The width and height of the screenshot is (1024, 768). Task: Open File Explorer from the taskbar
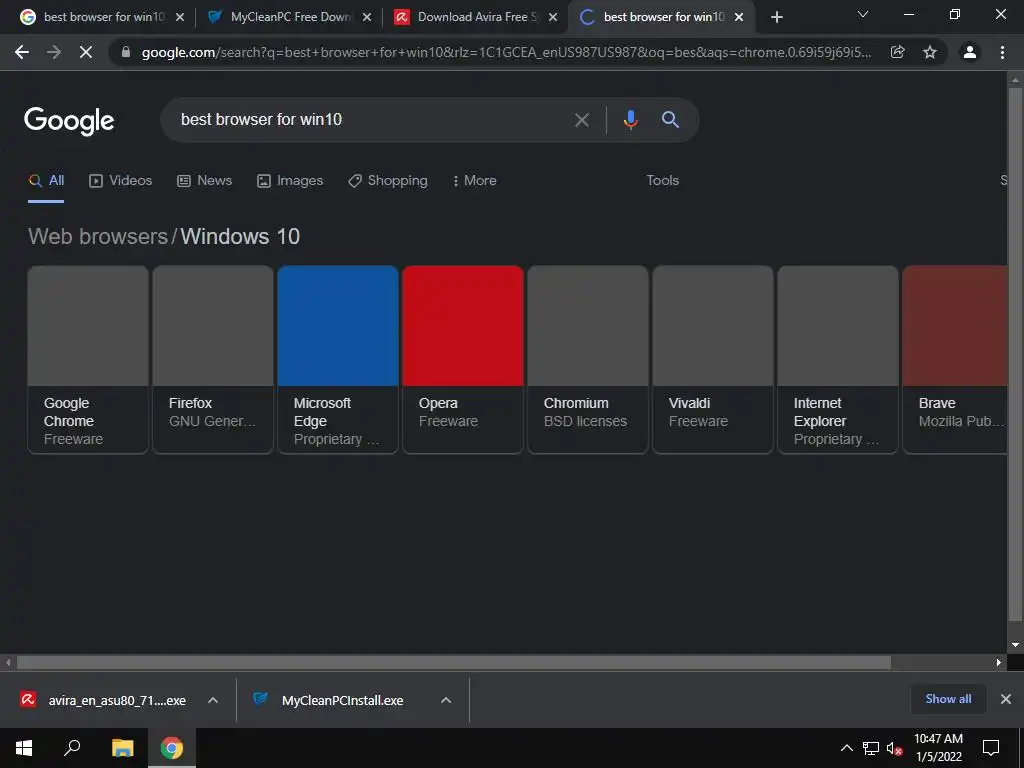click(122, 748)
